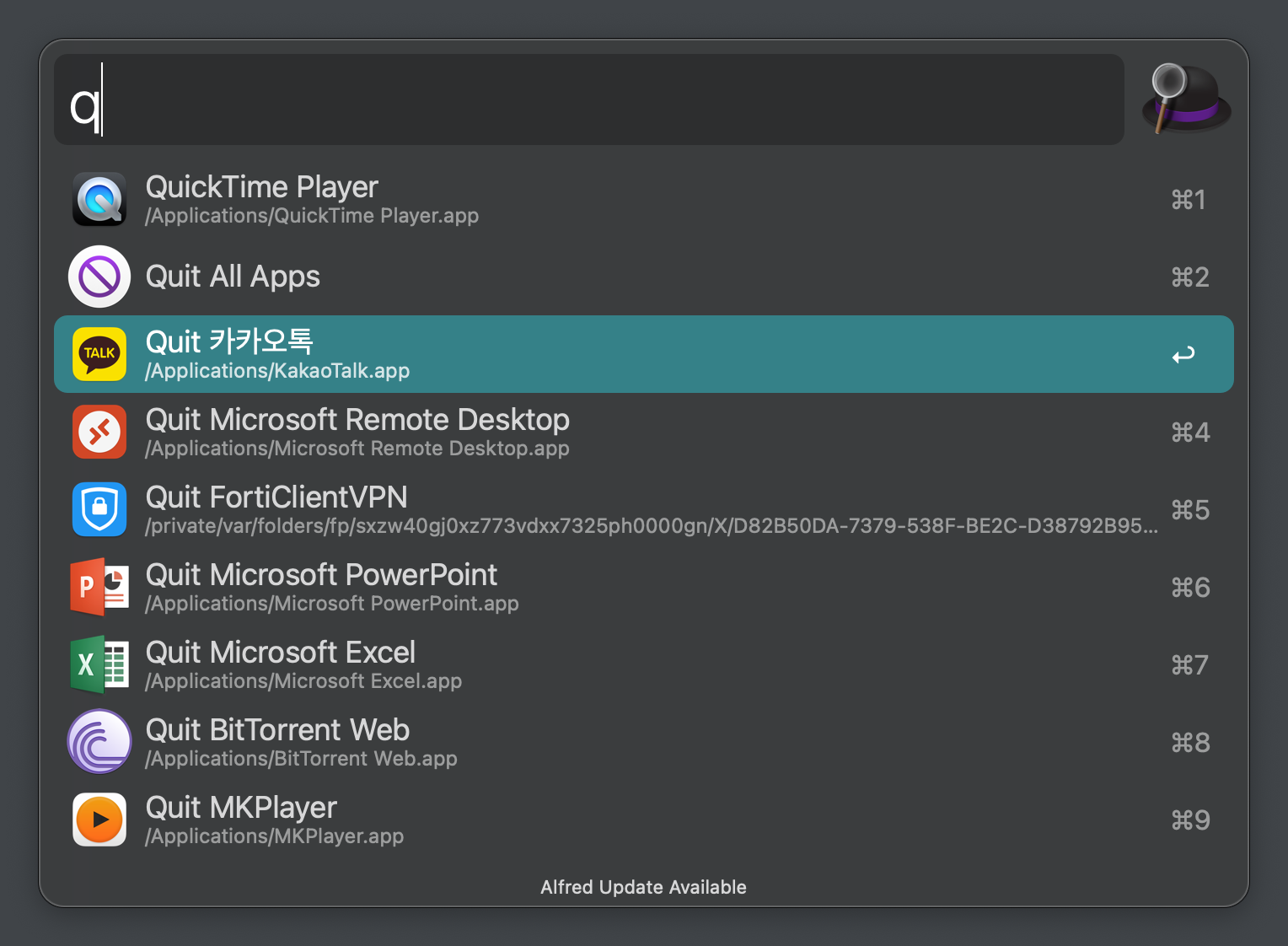Screen dimensions: 1288x946
Task: Click the ⌘9 shortcut label
Action: (1190, 820)
